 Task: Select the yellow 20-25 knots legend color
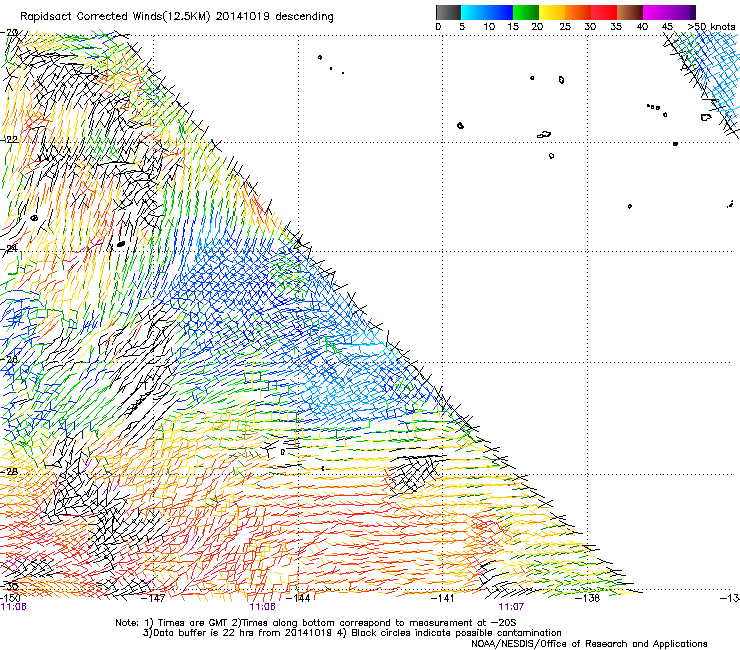[x=552, y=12]
